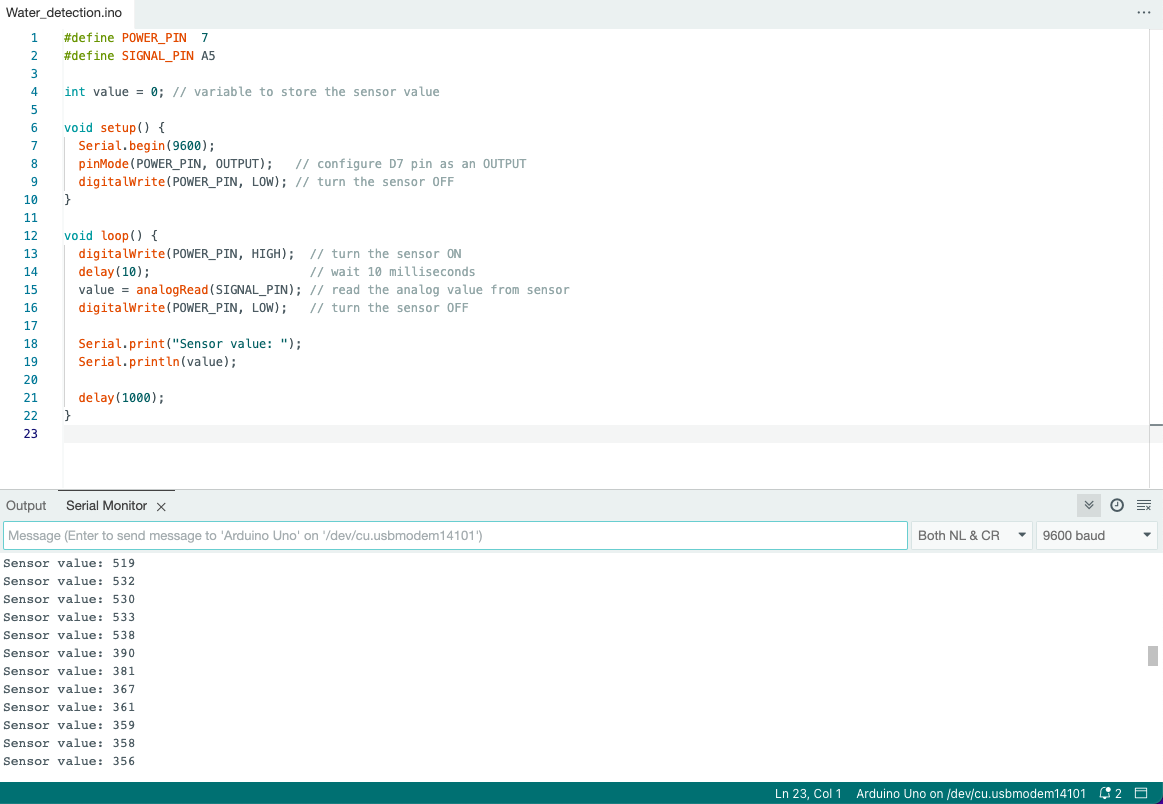Viewport: 1163px width, 804px height.
Task: Toggle timestamps in the Serial Monitor
Action: [x=1117, y=505]
